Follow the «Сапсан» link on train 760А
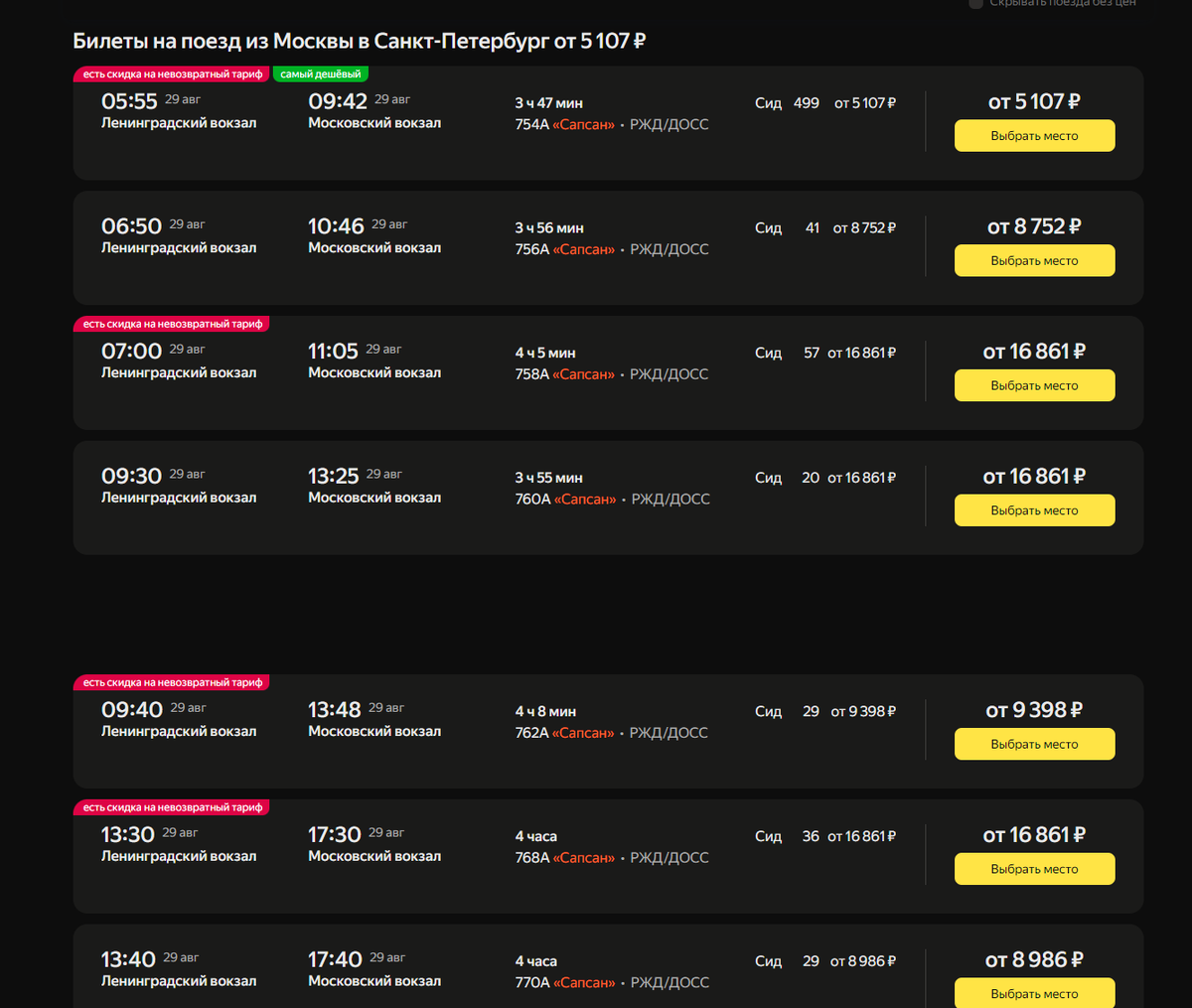1192x1008 pixels. tap(585, 500)
